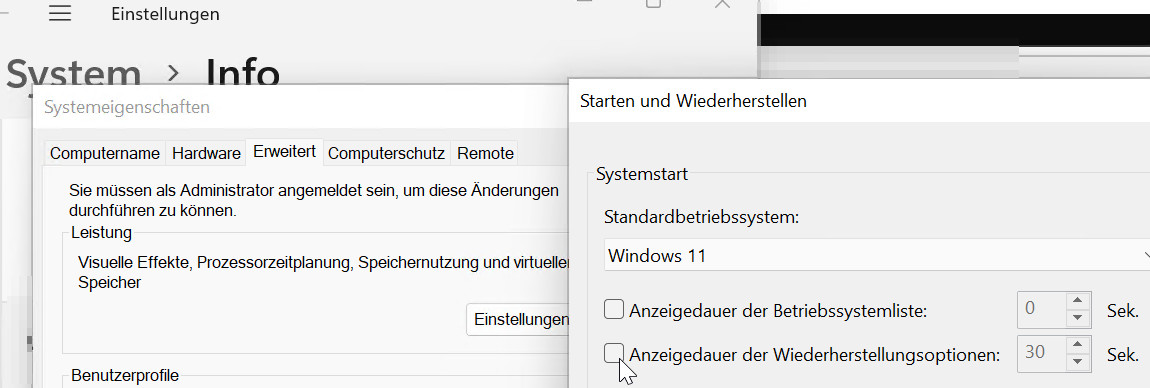Expand the Standardbetriebssystem dropdown arrow
The width and height of the screenshot is (1150, 388).
1144,255
